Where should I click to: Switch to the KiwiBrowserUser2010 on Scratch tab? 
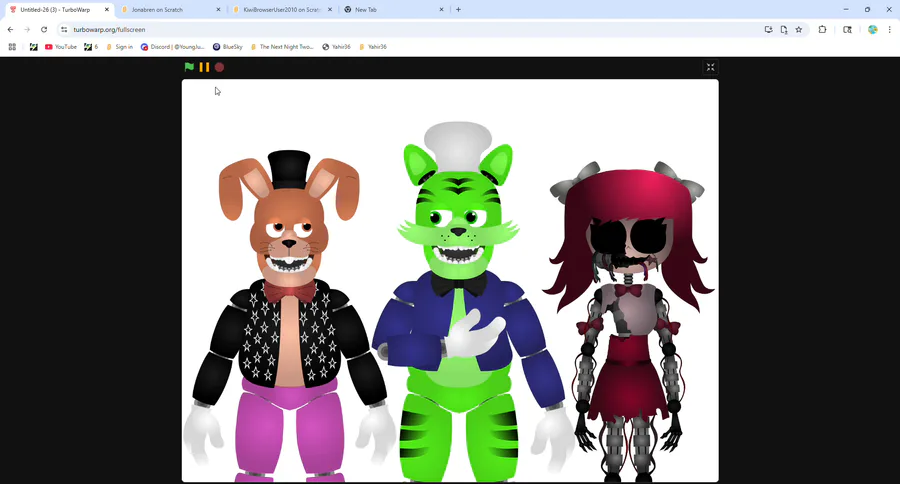pyautogui.click(x=281, y=10)
